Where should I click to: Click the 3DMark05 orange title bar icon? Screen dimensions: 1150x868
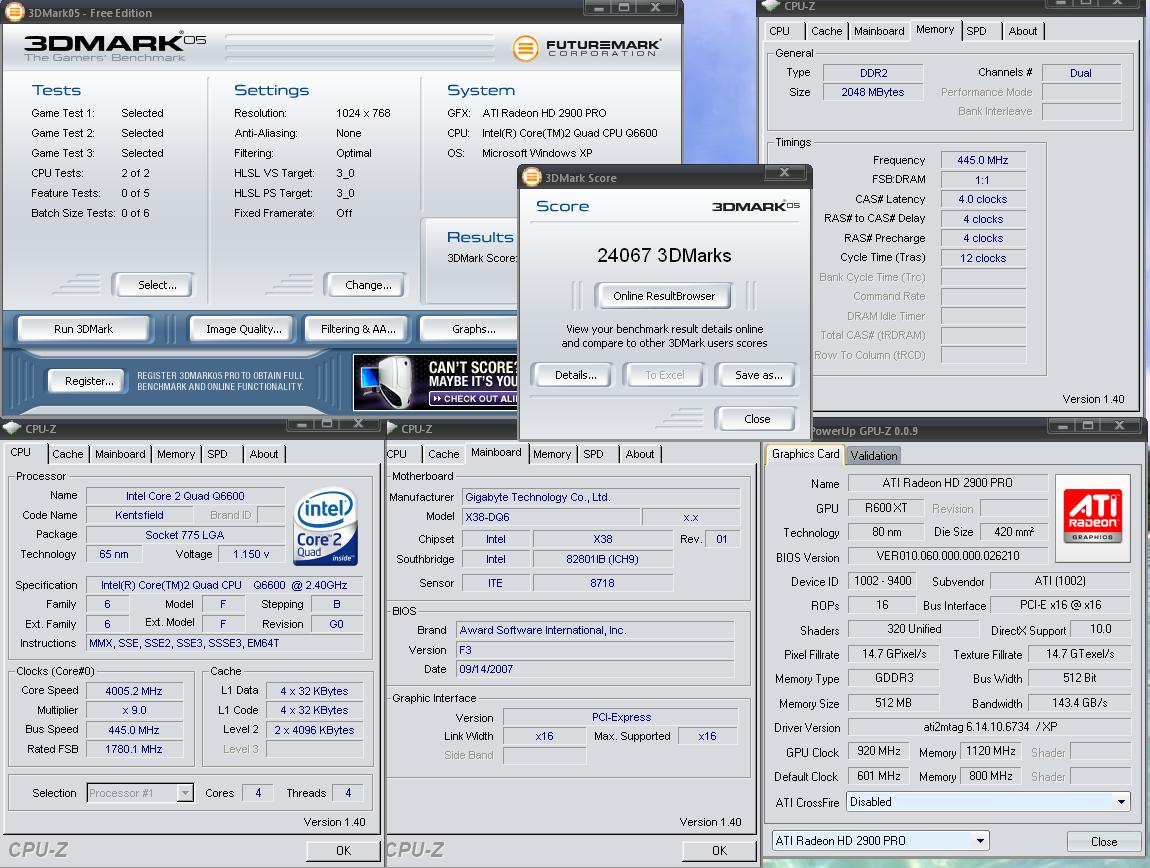coord(15,12)
